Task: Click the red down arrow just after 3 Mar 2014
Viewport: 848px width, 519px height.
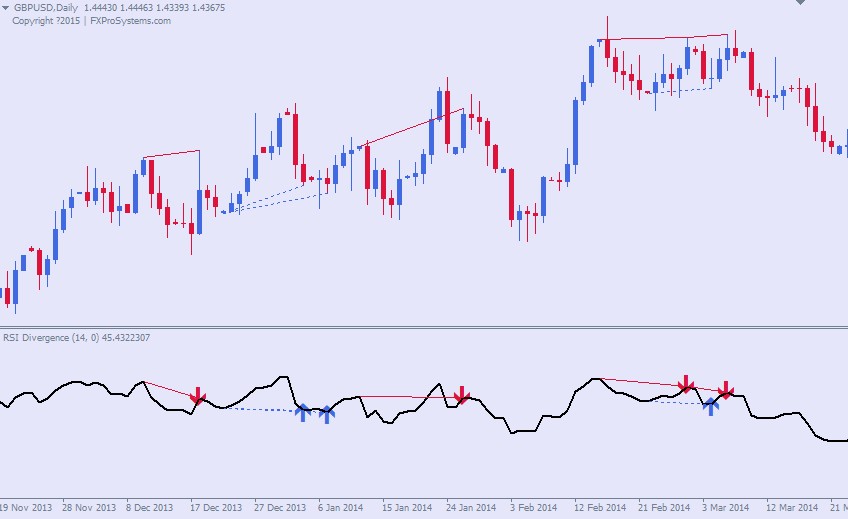Action: [725, 390]
